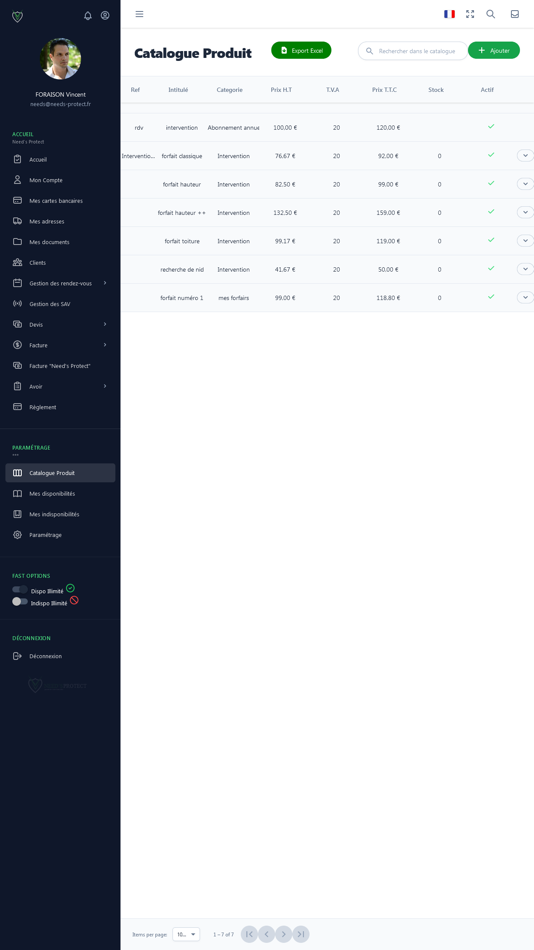Click the Export Excel button
The height and width of the screenshot is (950, 534).
pos(301,50)
